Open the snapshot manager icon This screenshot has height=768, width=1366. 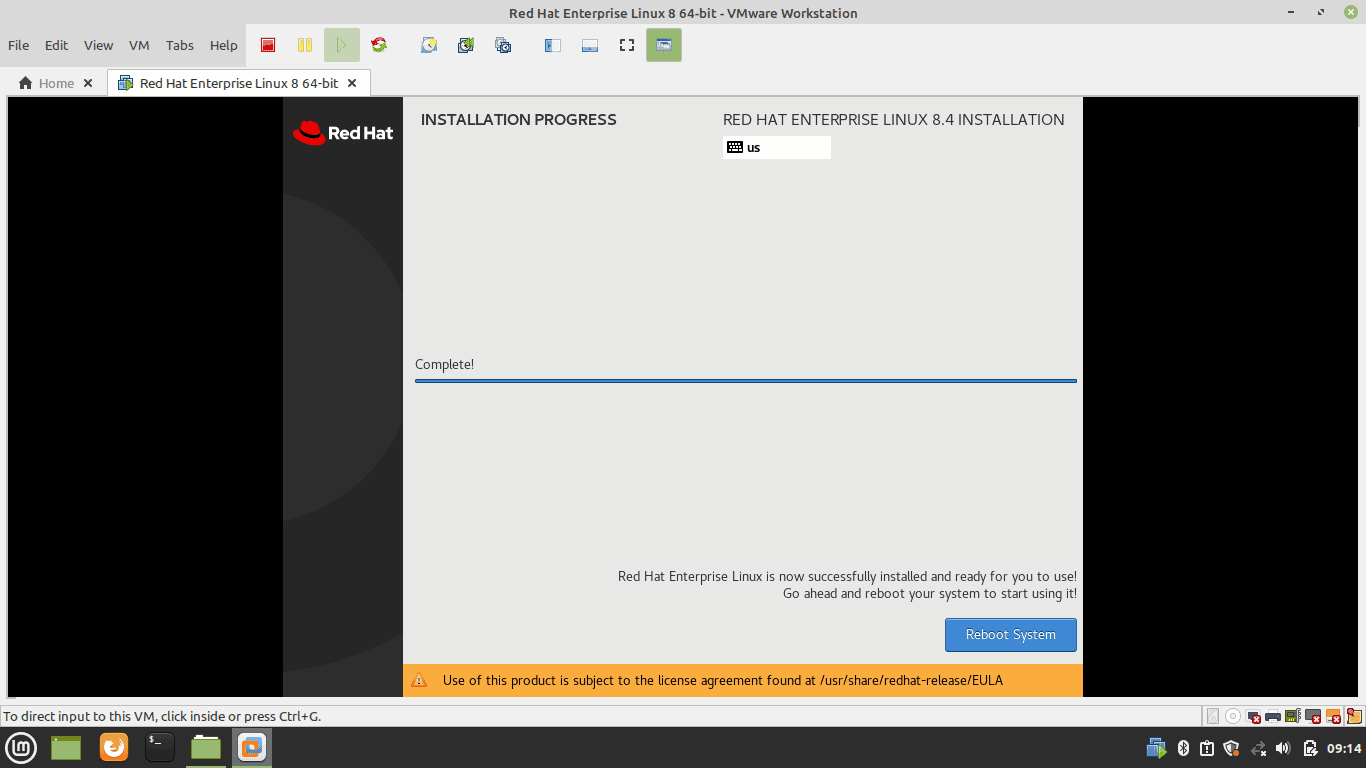(503, 45)
